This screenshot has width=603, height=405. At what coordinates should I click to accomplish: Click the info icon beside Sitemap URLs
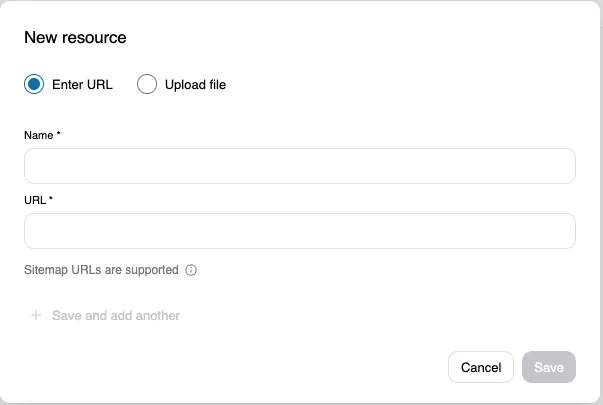point(191,270)
